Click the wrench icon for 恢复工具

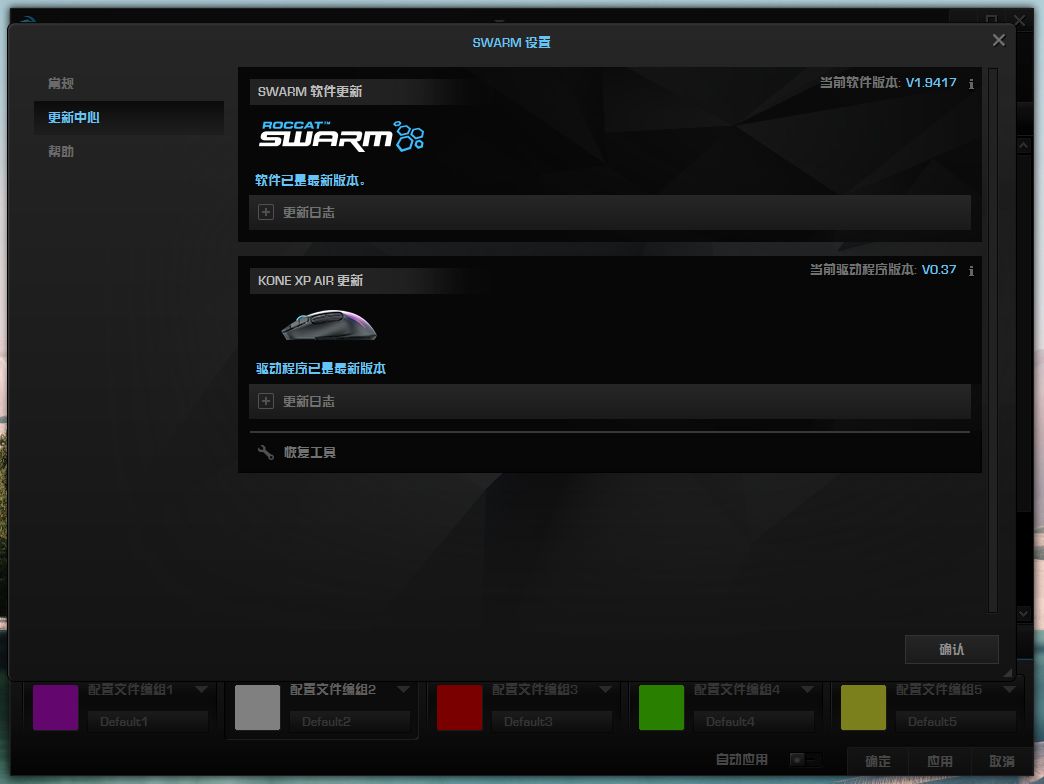click(x=266, y=453)
